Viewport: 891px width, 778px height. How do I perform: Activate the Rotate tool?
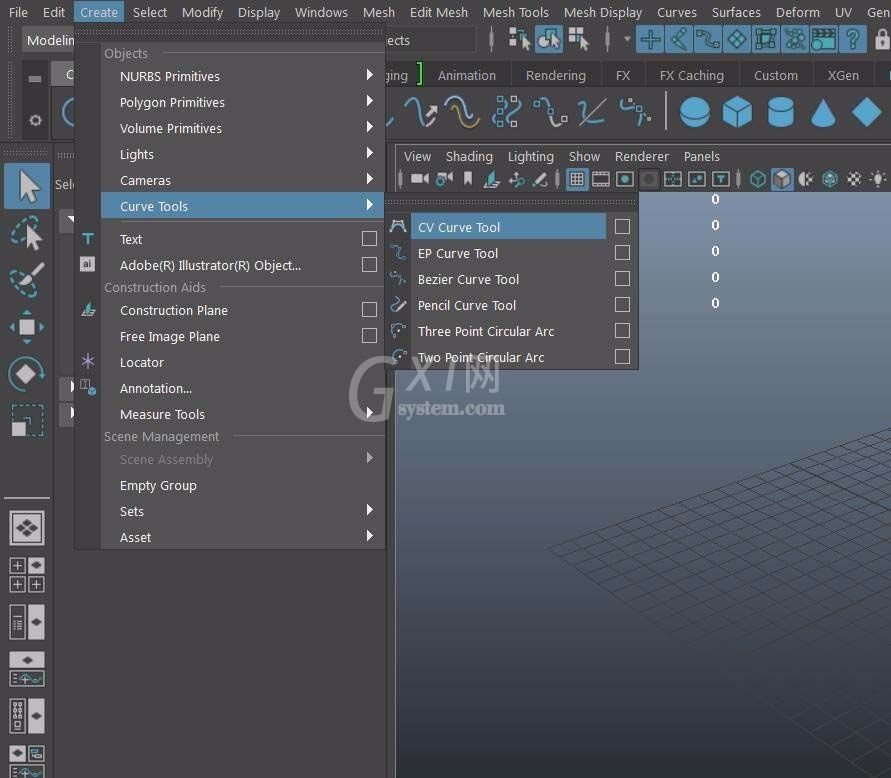(x=27, y=374)
